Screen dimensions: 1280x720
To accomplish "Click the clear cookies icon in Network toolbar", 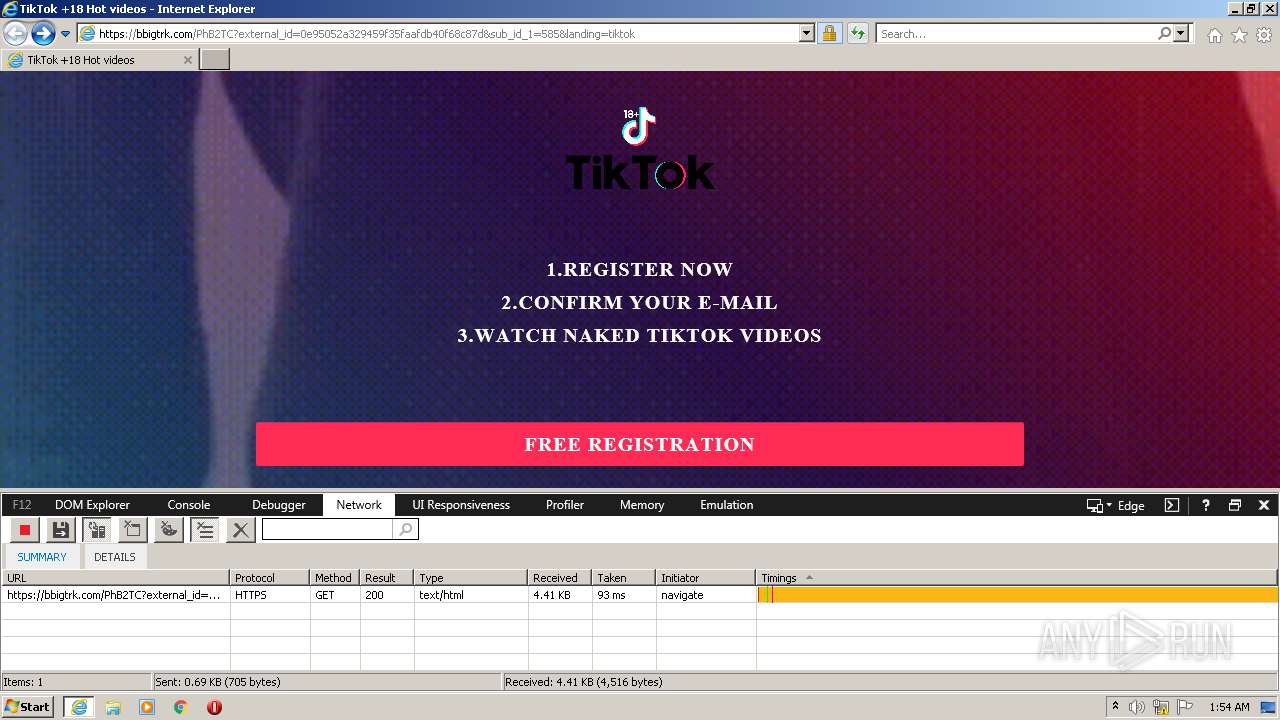I will (x=169, y=530).
